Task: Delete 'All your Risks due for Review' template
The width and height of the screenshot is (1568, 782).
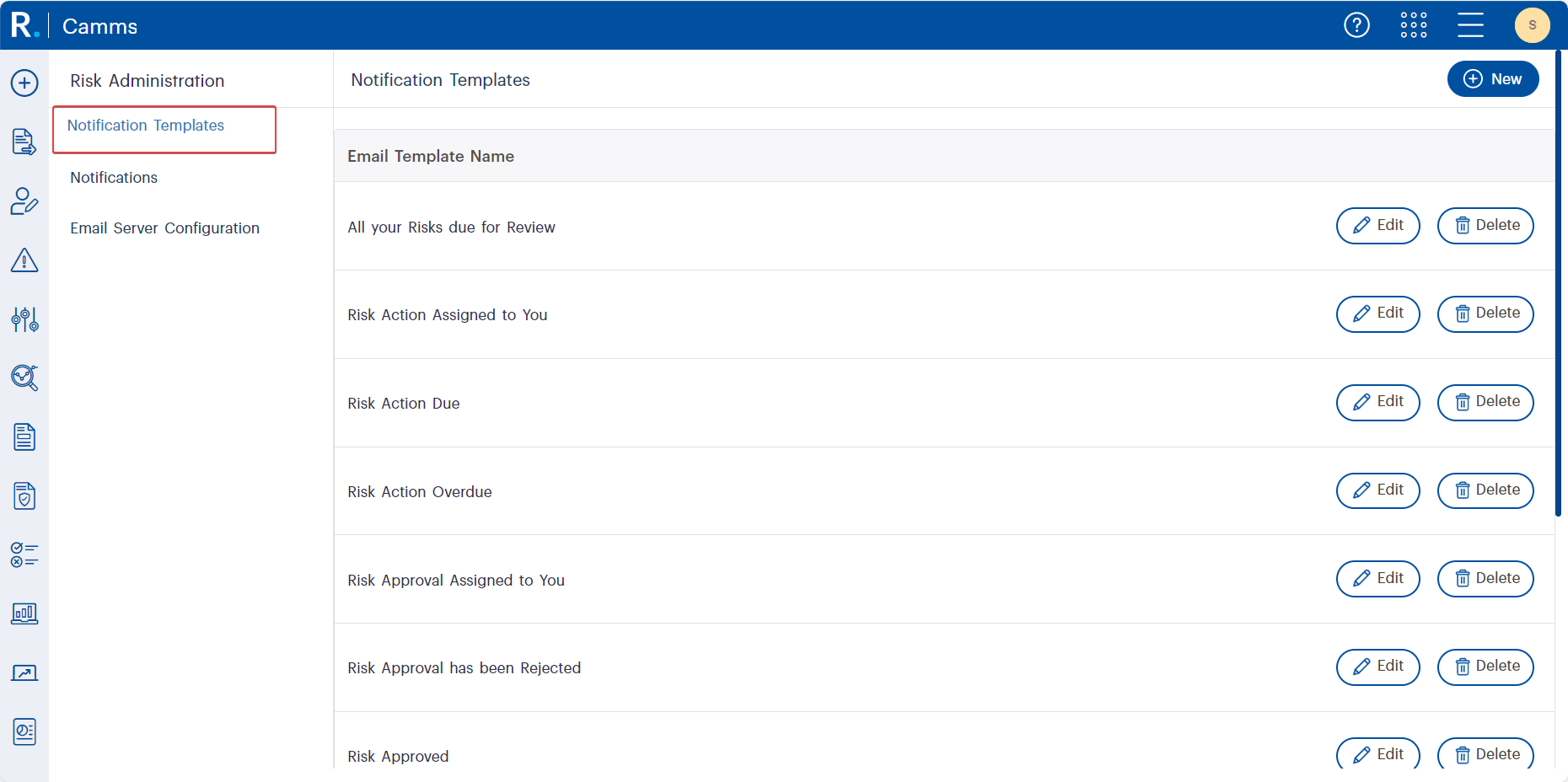Action: click(x=1485, y=226)
